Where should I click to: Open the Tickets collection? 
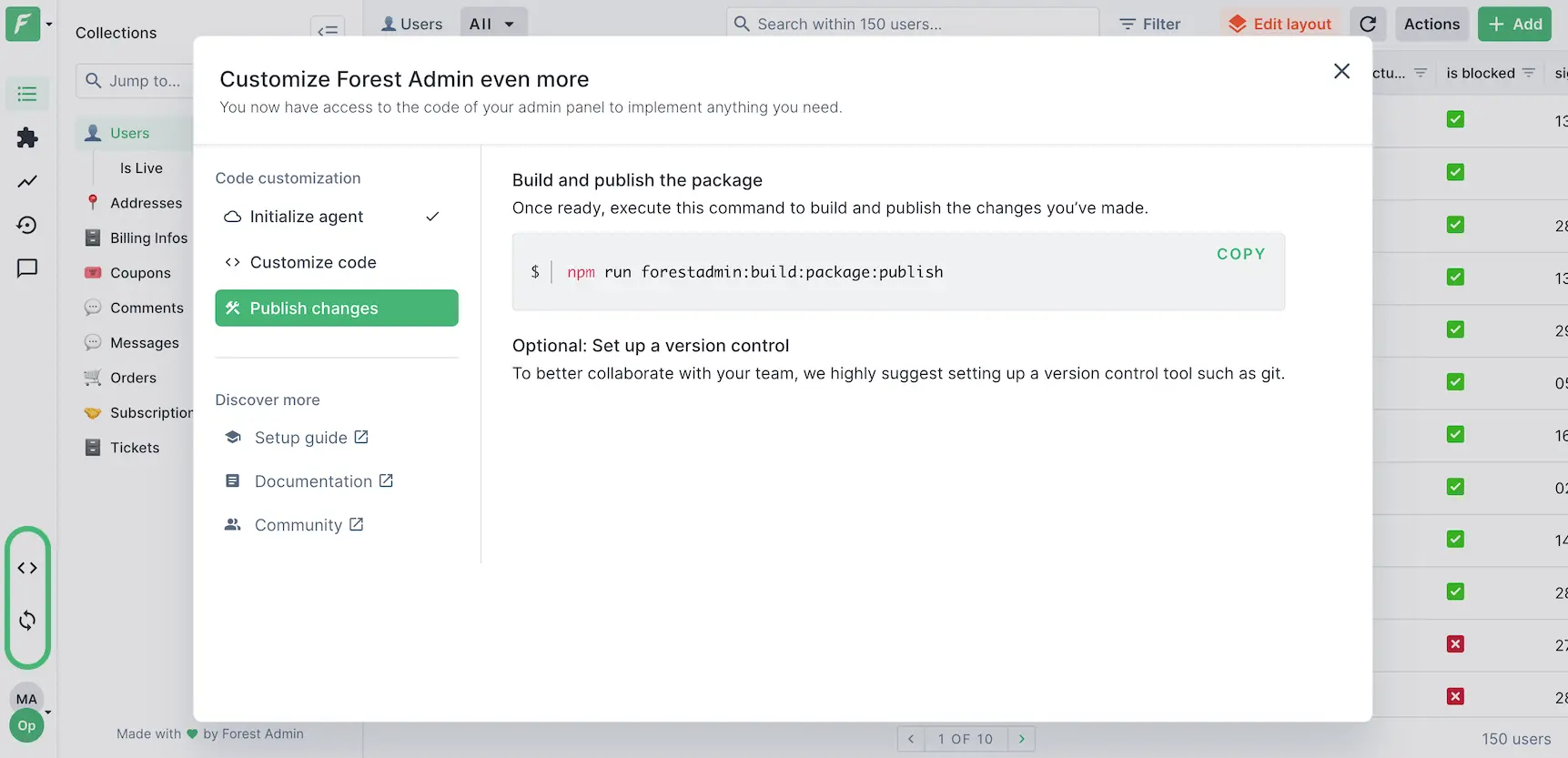point(135,448)
